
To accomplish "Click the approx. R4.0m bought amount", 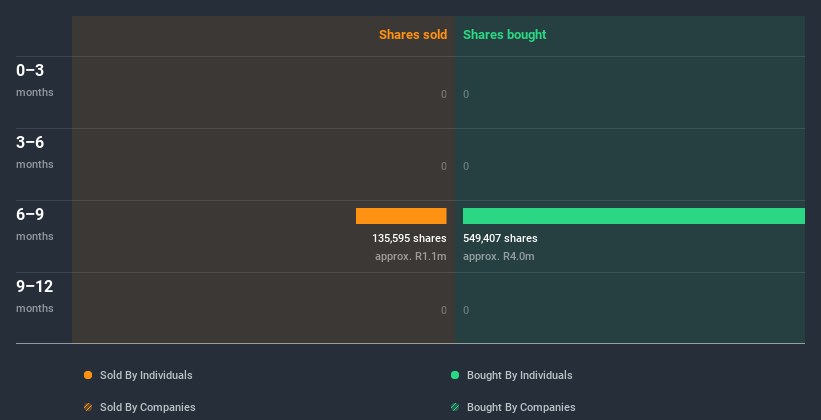I will [x=499, y=256].
